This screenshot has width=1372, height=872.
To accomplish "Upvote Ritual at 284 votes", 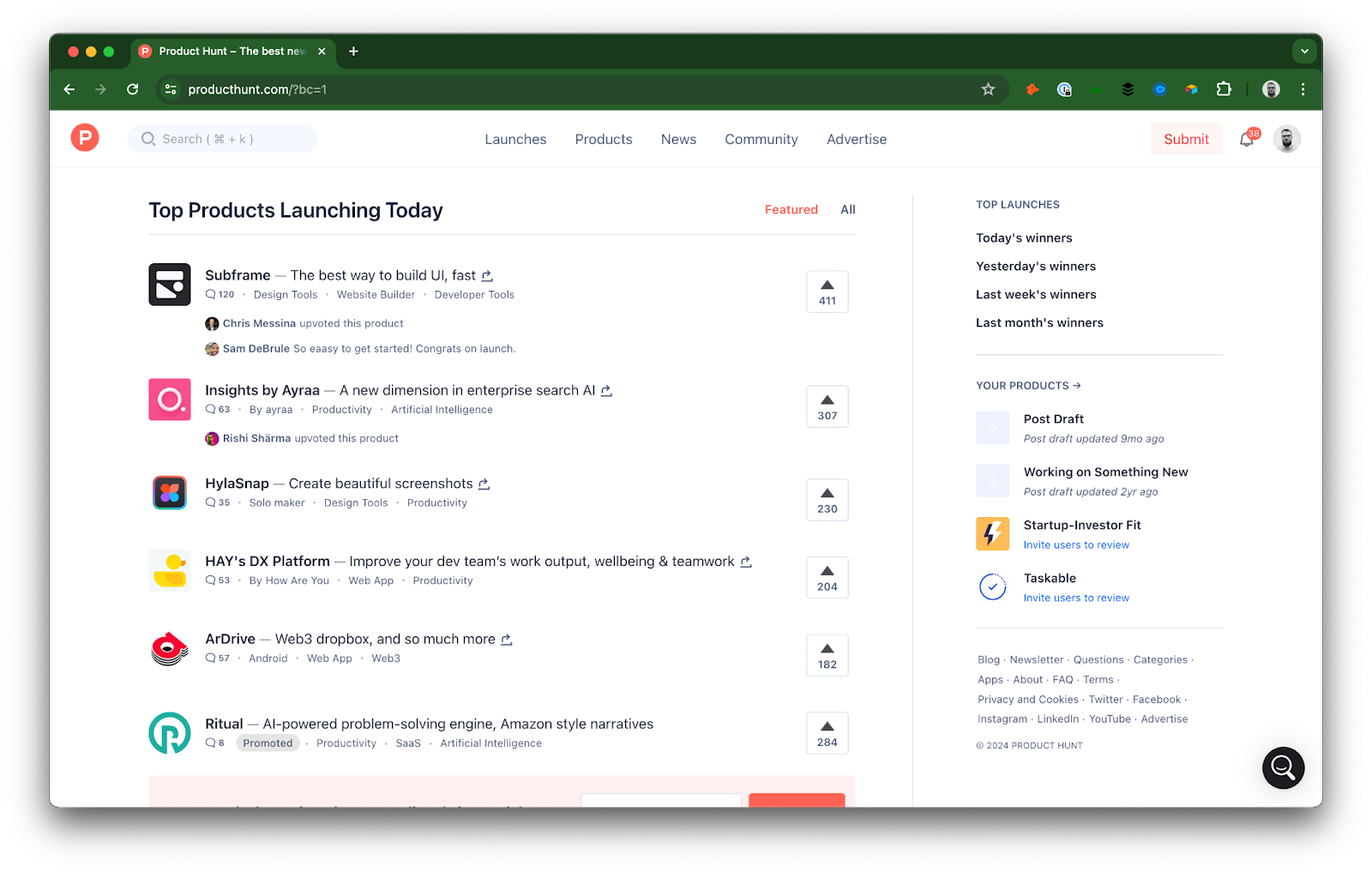I will [827, 734].
